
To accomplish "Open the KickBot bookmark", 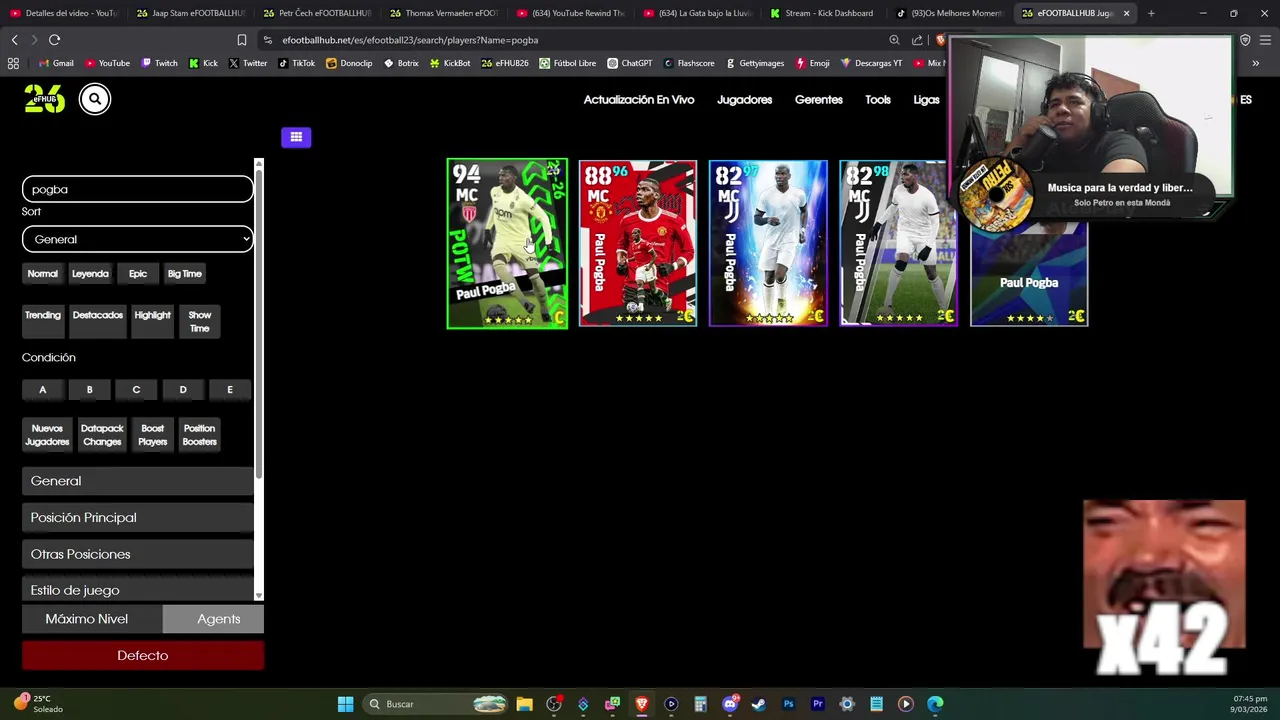I will coord(450,63).
